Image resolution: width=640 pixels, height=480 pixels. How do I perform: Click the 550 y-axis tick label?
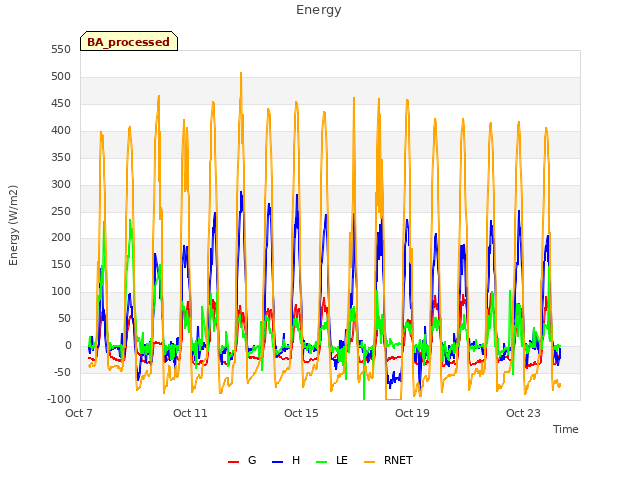61,49
